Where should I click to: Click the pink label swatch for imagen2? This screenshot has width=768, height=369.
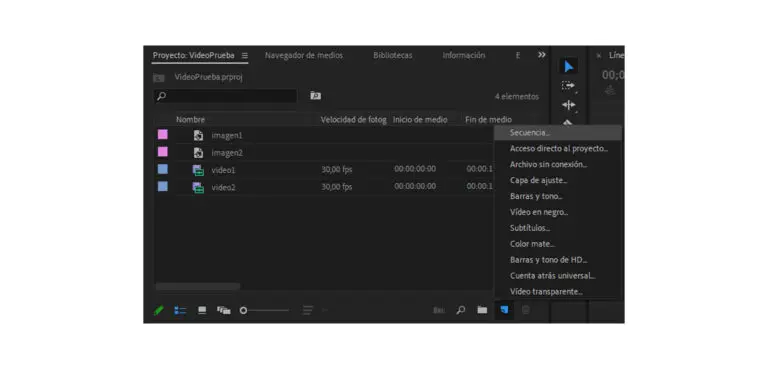(x=163, y=152)
